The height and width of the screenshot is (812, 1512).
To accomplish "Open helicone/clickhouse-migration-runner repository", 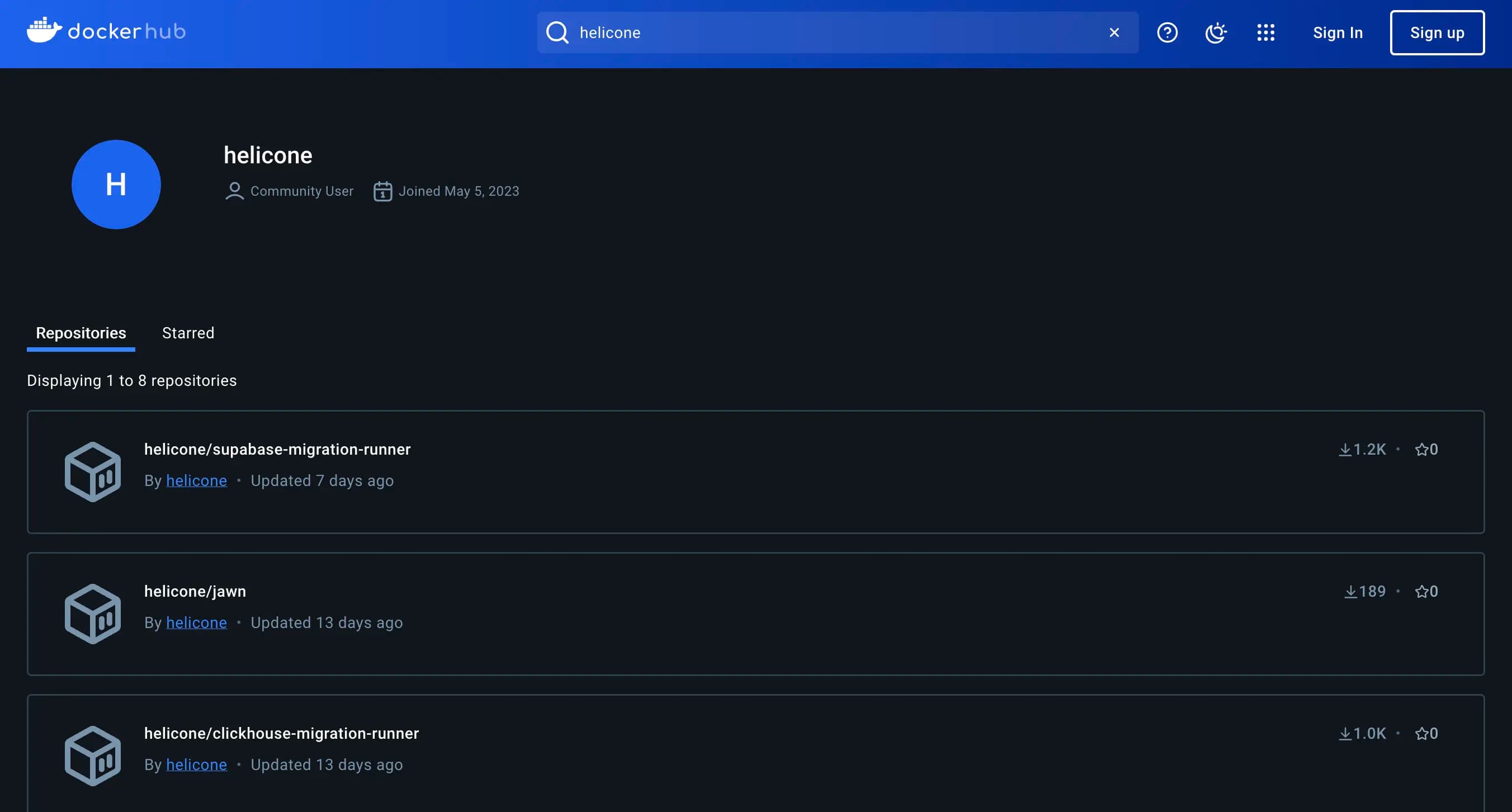I will (281, 733).
